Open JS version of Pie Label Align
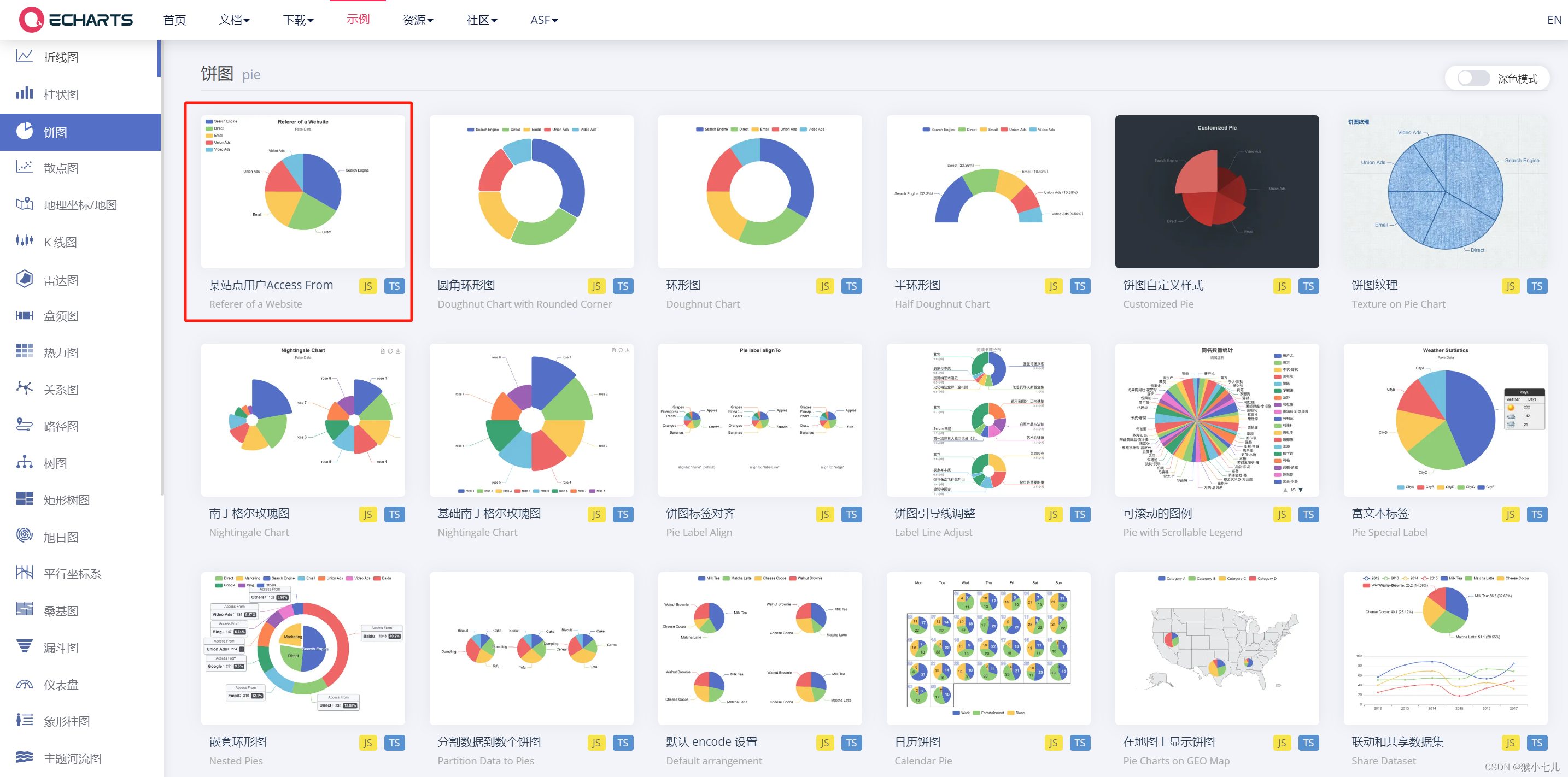The image size is (1568, 777). 825,515
